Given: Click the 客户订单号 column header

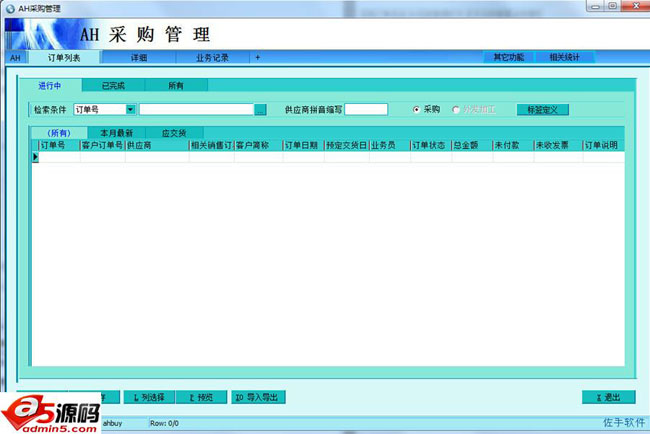Looking at the screenshot, I should [x=102, y=145].
